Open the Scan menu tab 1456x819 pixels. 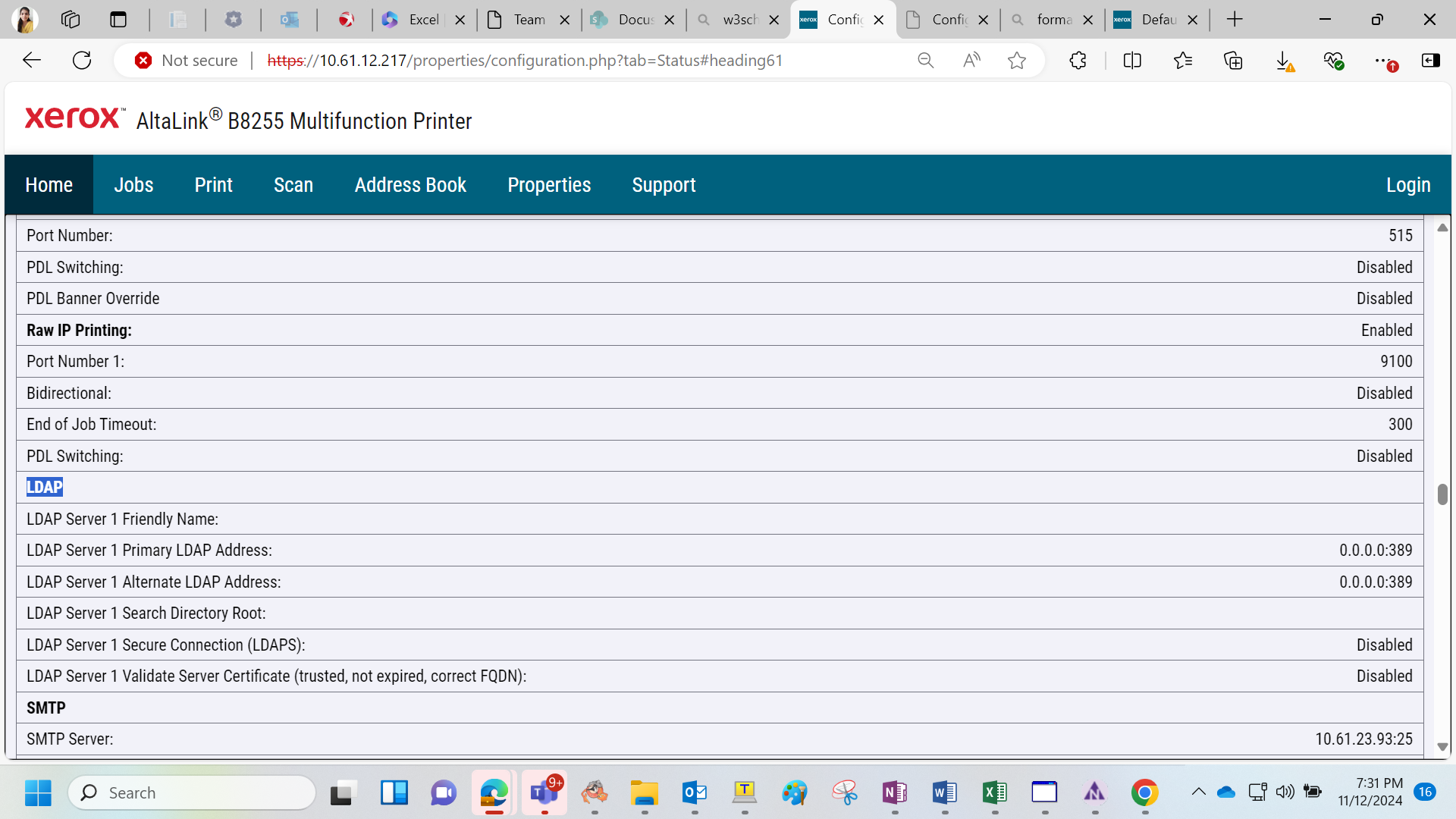293,185
